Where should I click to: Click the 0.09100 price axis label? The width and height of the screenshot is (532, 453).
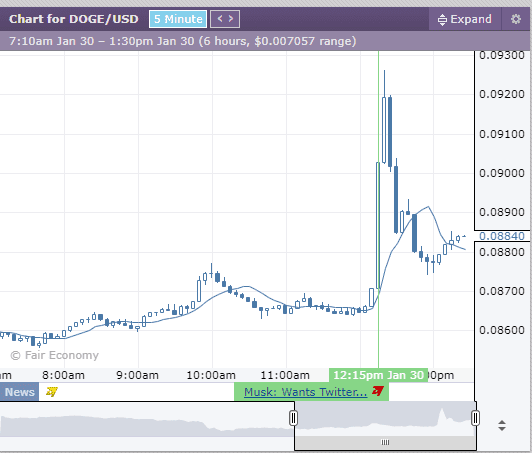pos(502,134)
